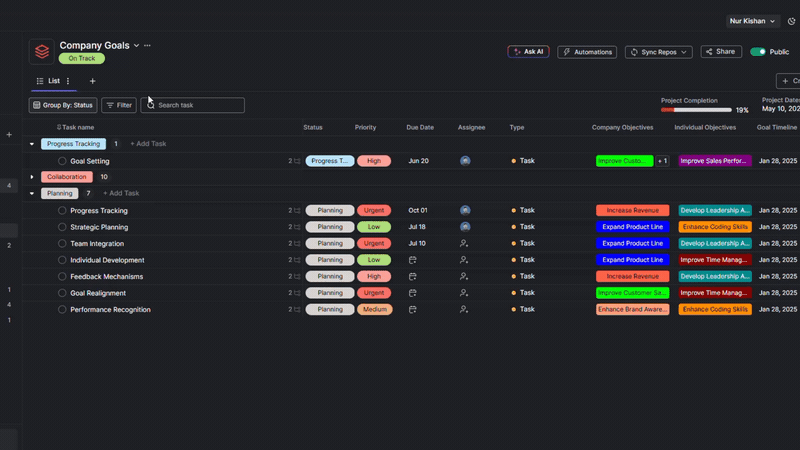The image size is (800, 450).
Task: Open Automations
Action: click(587, 52)
